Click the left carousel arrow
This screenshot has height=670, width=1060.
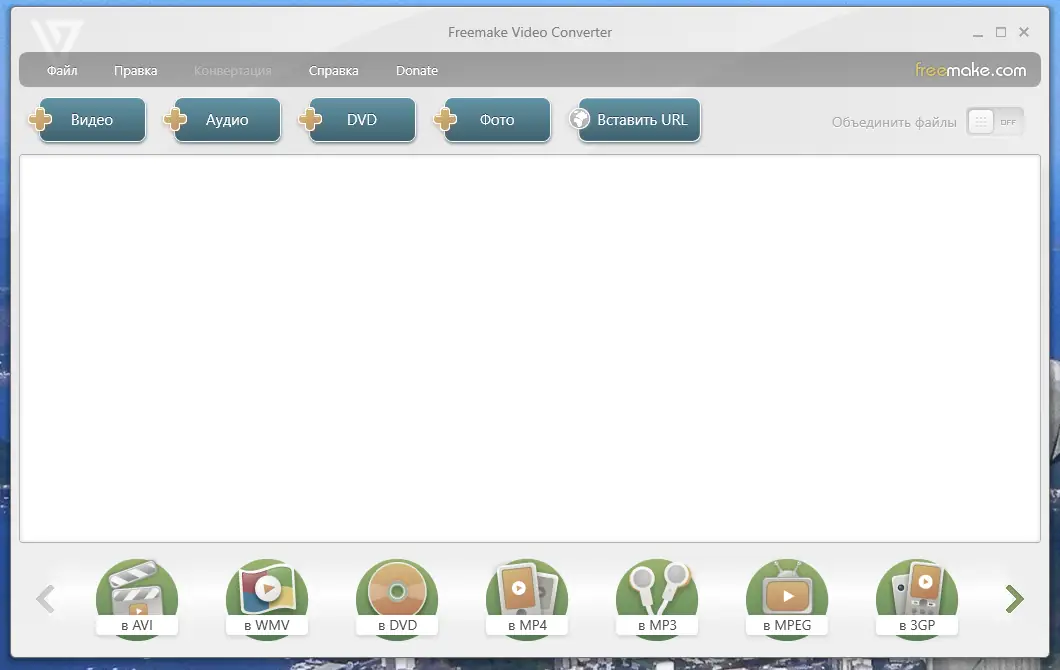click(x=45, y=598)
